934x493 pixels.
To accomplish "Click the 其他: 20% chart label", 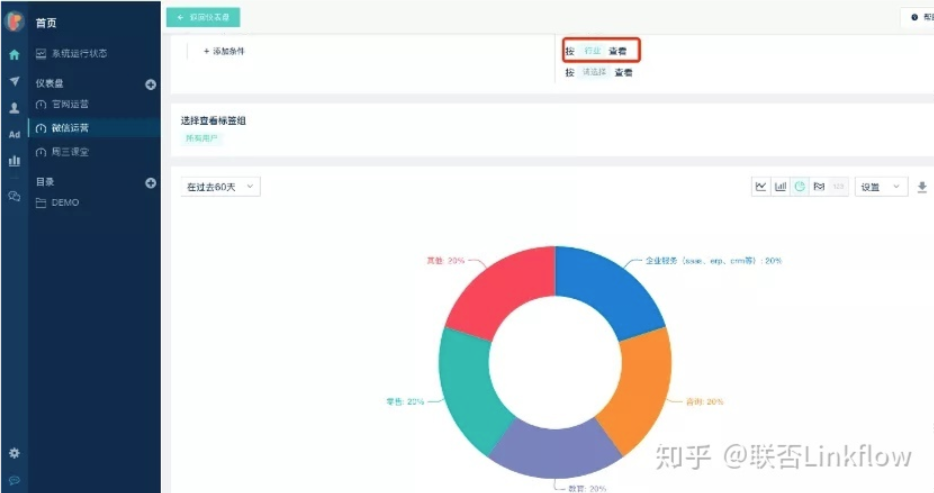I will click(x=446, y=261).
